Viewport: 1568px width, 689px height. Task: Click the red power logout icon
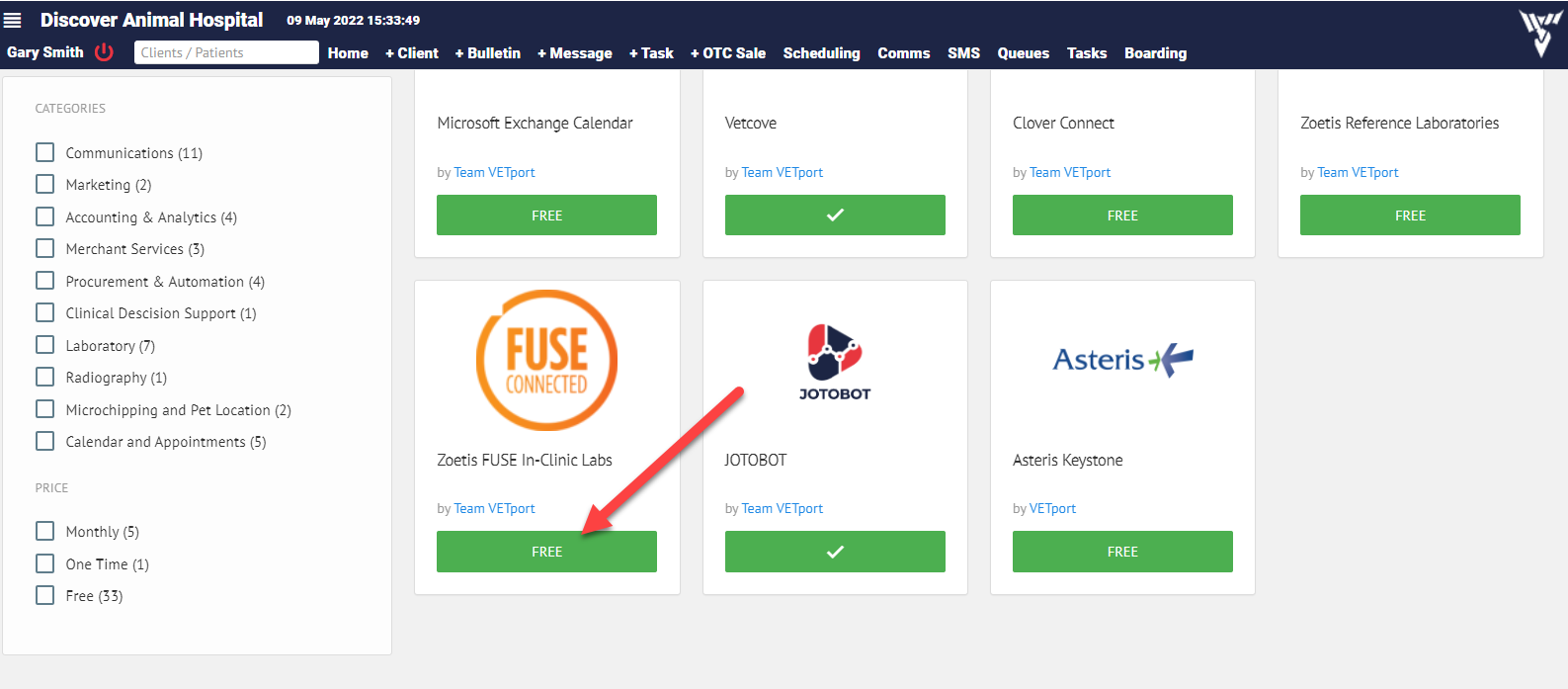104,52
